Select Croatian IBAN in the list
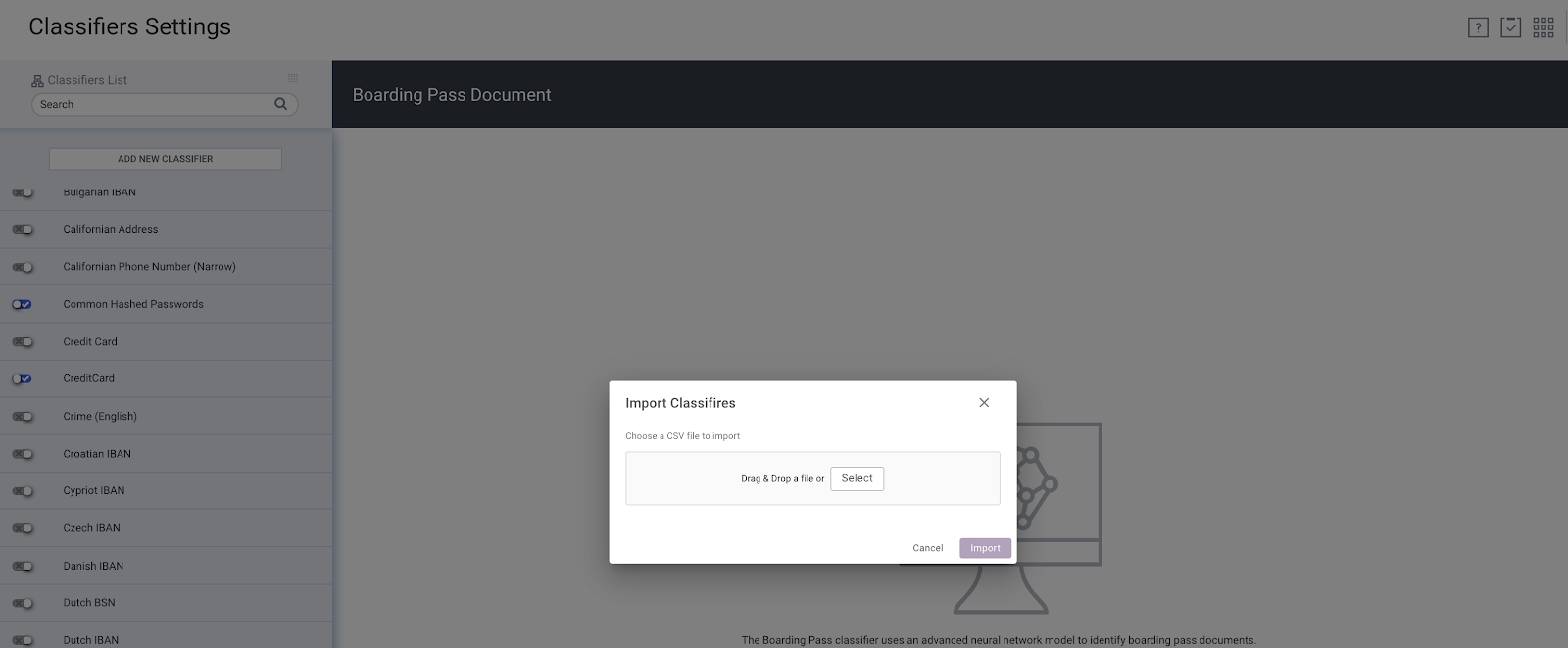Viewport: 1568px width, 648px height. point(166,454)
